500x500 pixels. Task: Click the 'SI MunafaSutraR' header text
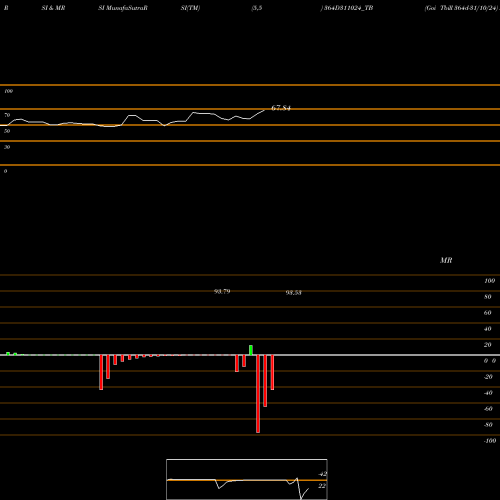[x=123, y=8]
